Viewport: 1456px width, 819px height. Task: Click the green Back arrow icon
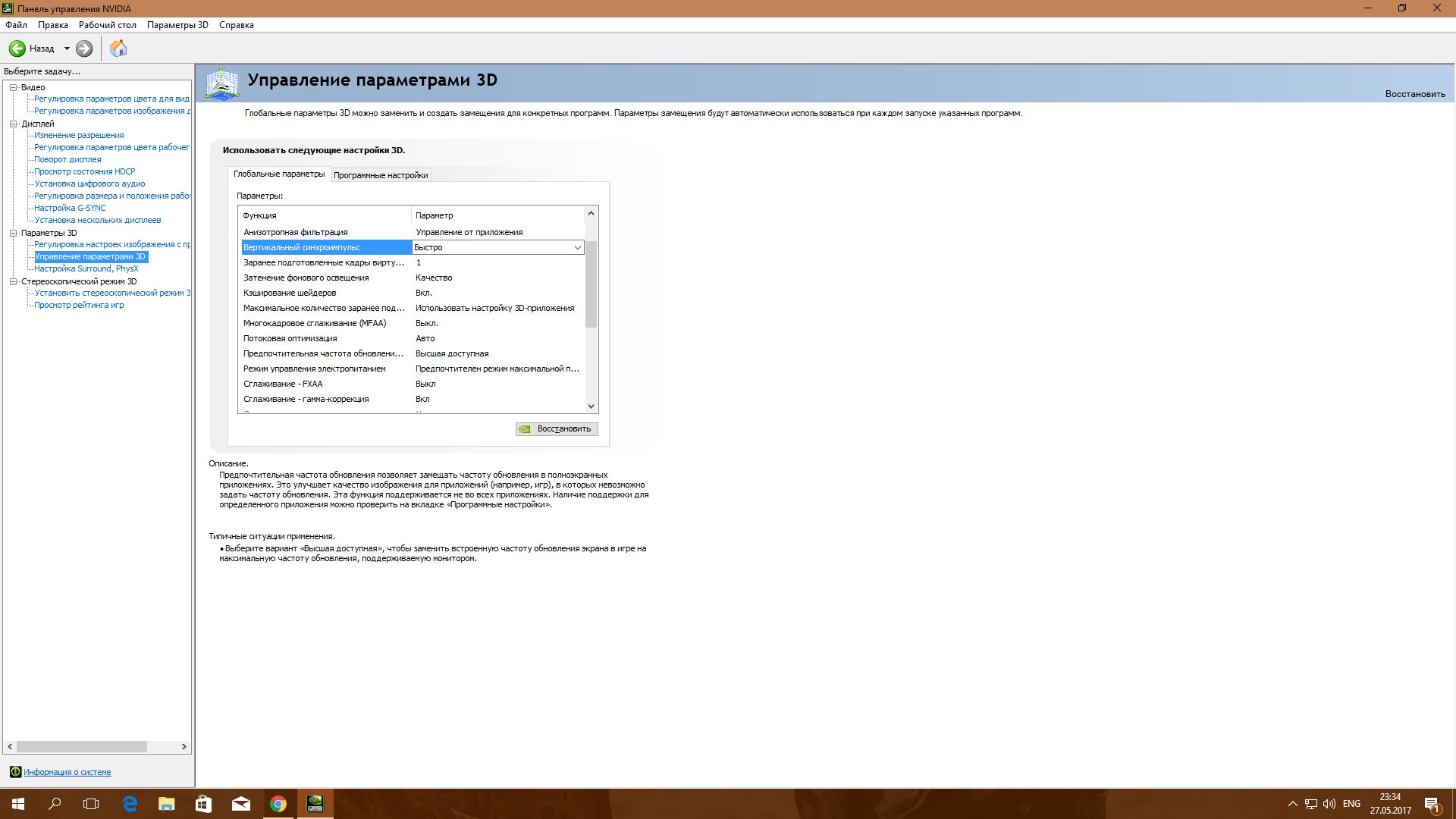[x=17, y=49]
